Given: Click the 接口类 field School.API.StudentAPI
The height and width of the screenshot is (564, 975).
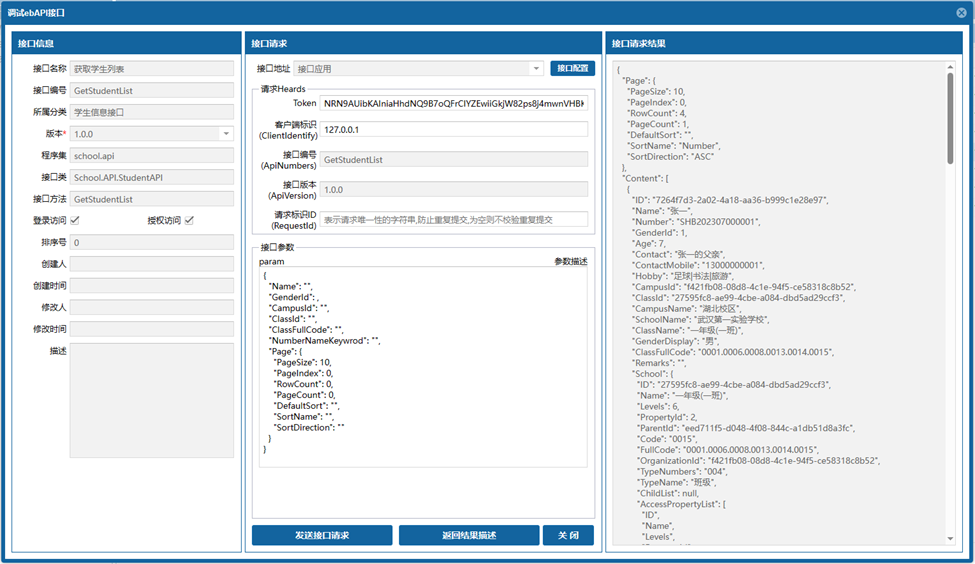Looking at the screenshot, I should point(152,177).
